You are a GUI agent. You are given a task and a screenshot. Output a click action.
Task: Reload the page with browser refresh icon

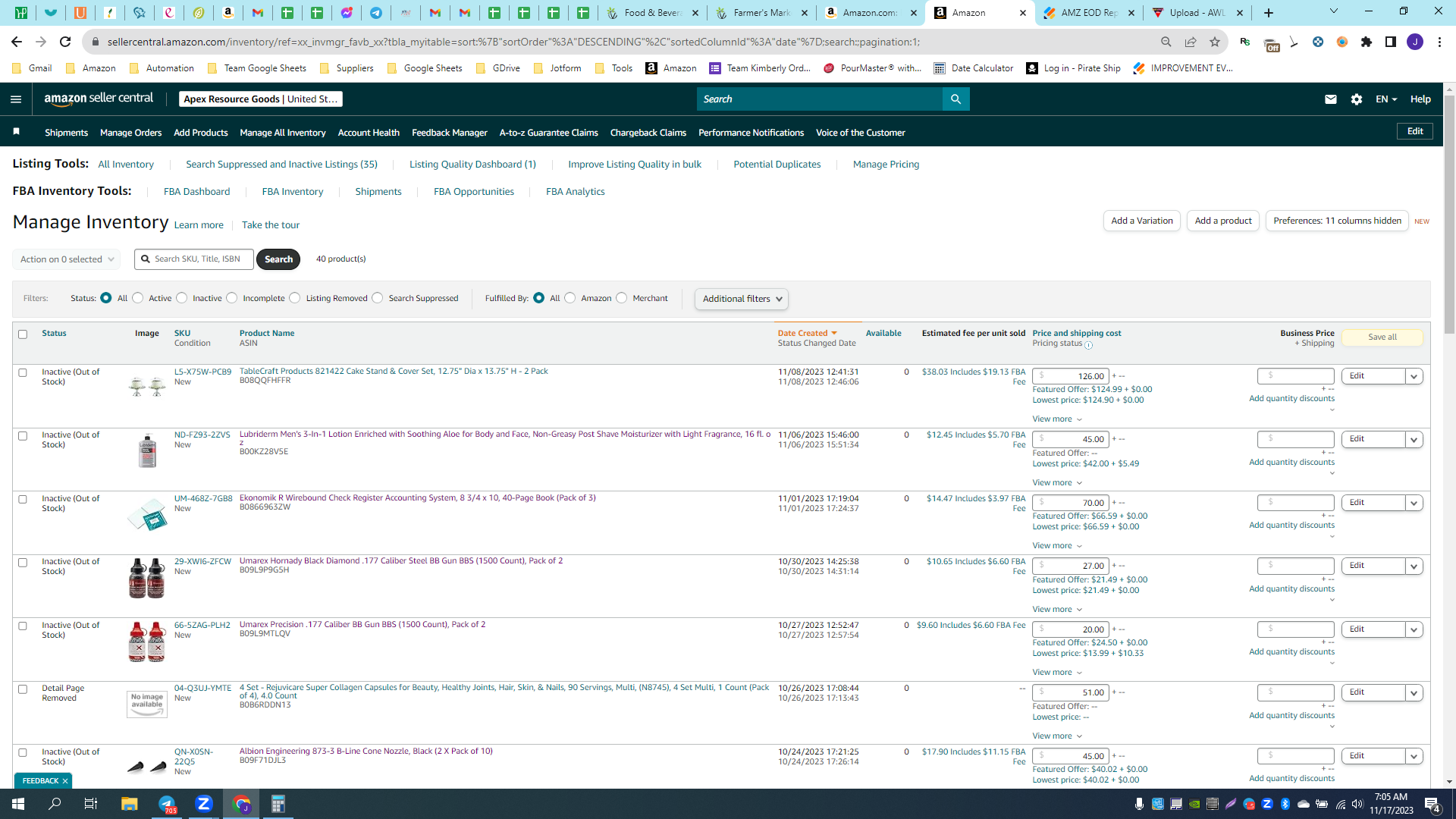65,42
